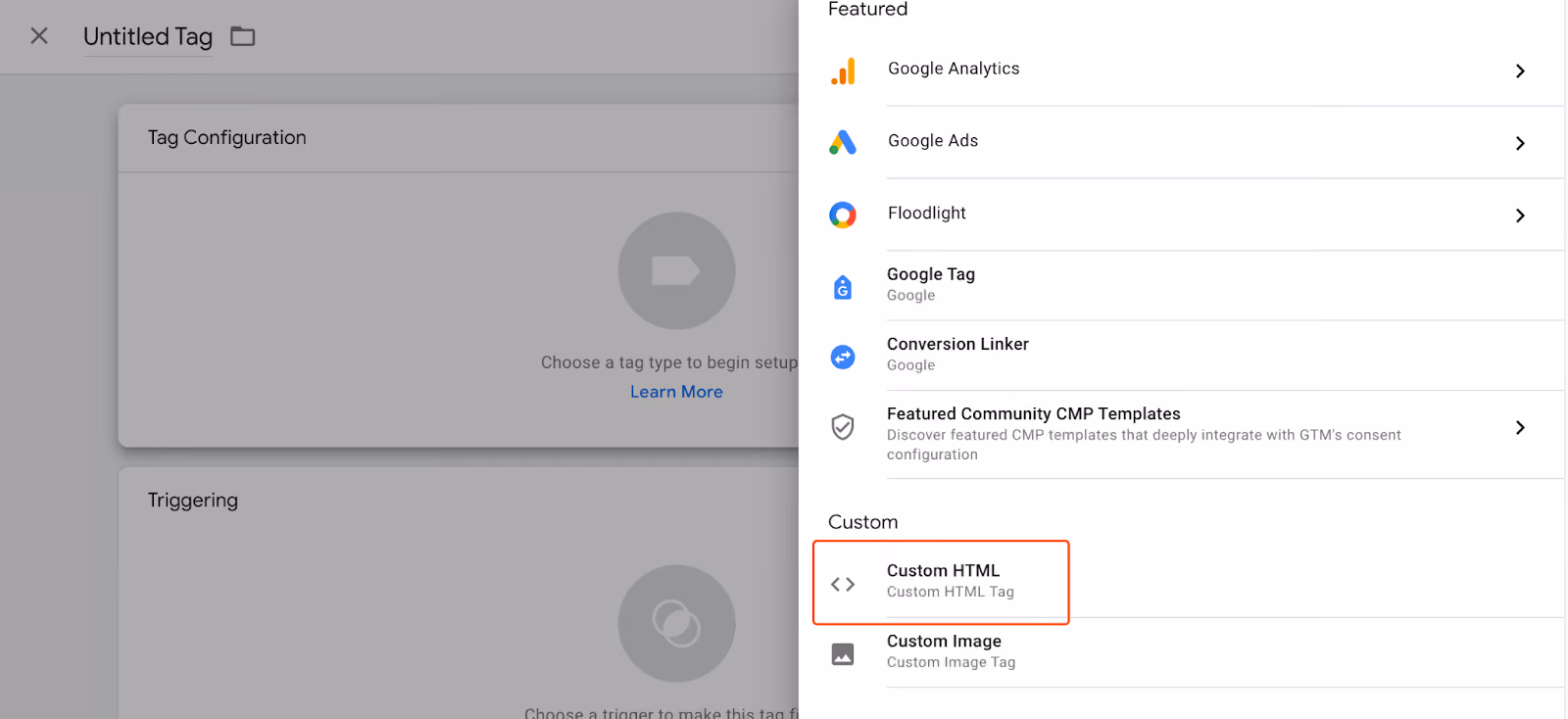1568x719 pixels.
Task: Click the tag placeholder circle in Tag Configuration
Action: 676,270
